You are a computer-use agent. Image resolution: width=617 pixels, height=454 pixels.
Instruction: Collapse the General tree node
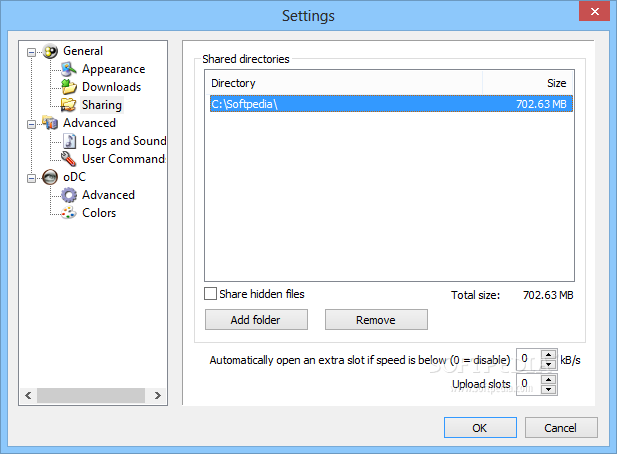pos(31,52)
